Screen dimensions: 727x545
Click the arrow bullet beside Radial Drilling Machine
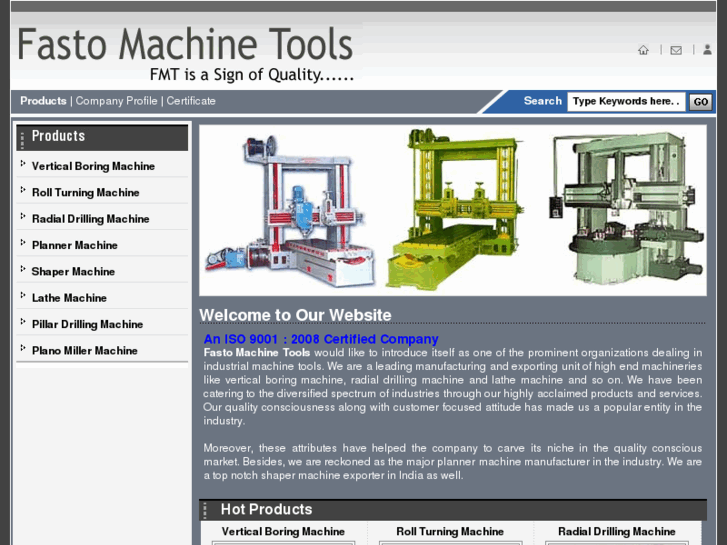click(x=23, y=216)
